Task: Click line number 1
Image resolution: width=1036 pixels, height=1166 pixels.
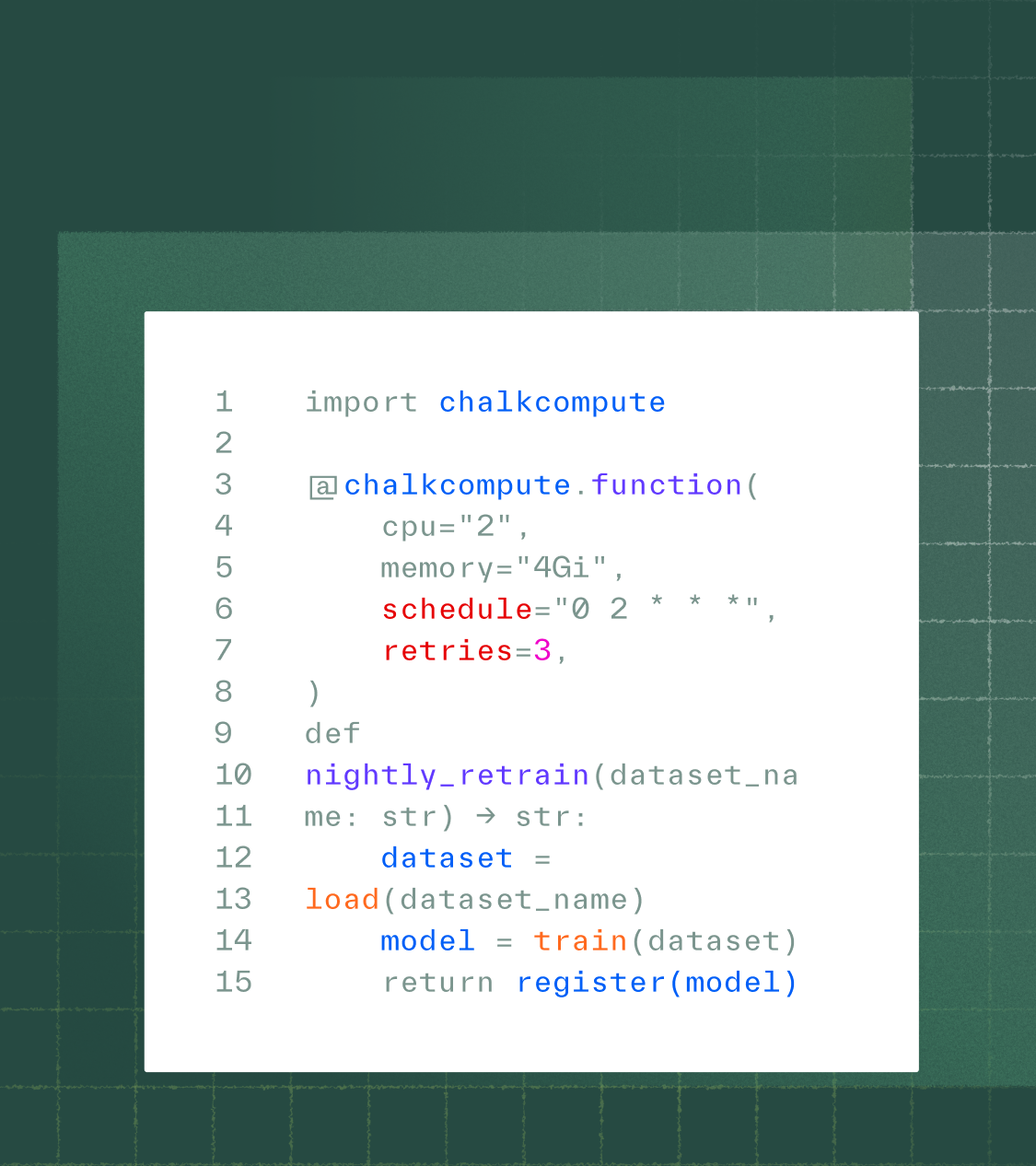Action: point(224,402)
